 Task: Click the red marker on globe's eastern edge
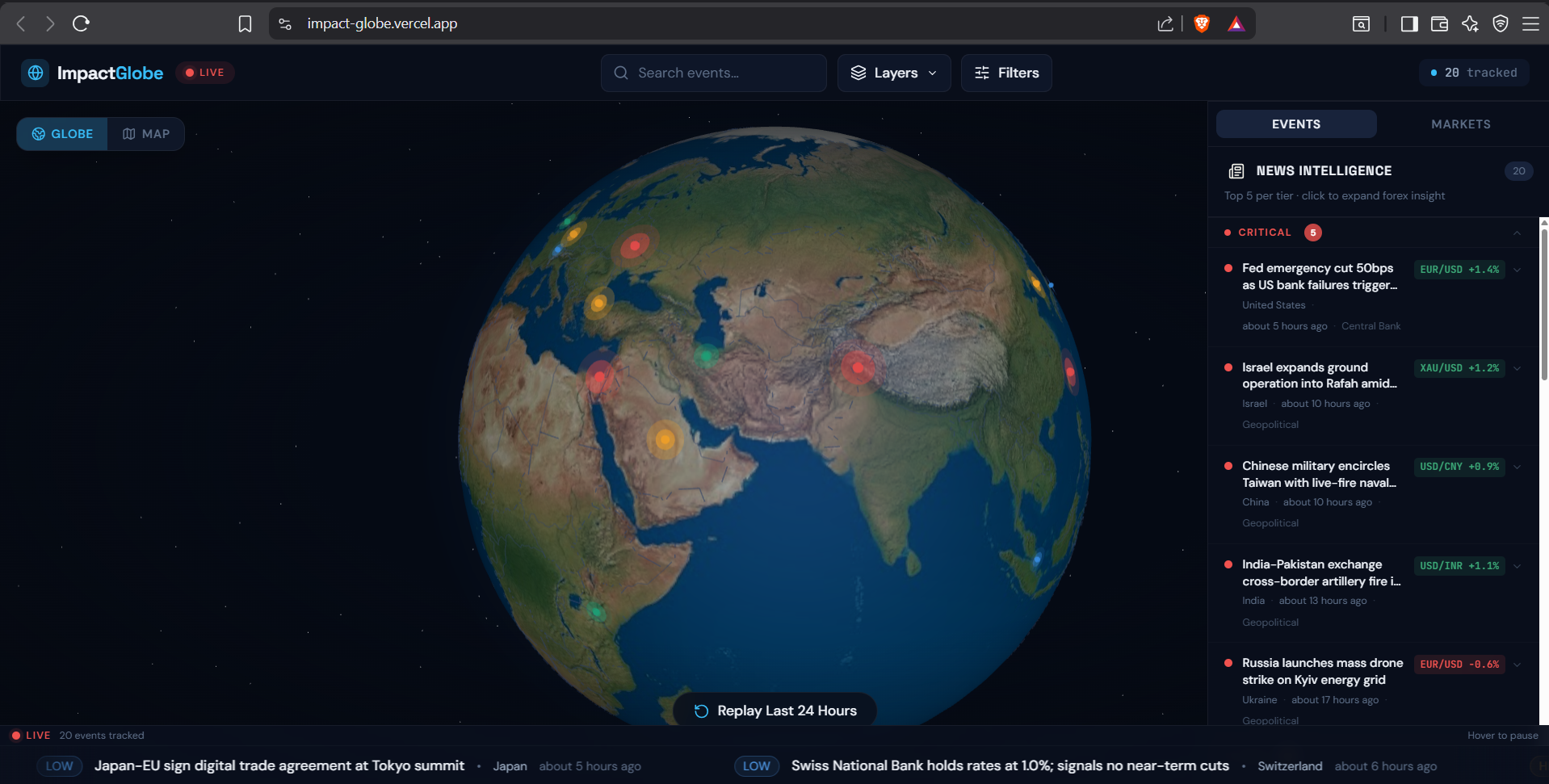[1069, 372]
